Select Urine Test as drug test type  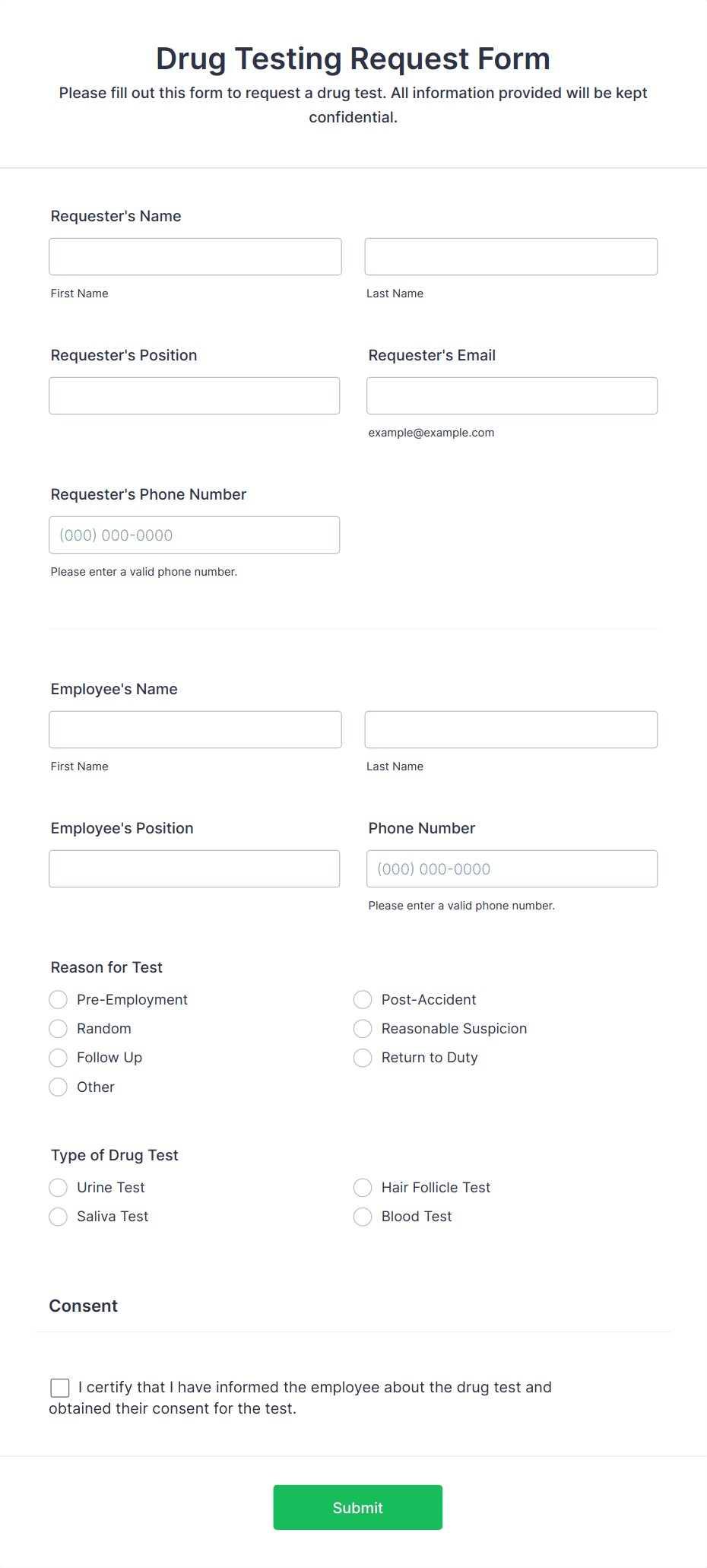tap(58, 1187)
